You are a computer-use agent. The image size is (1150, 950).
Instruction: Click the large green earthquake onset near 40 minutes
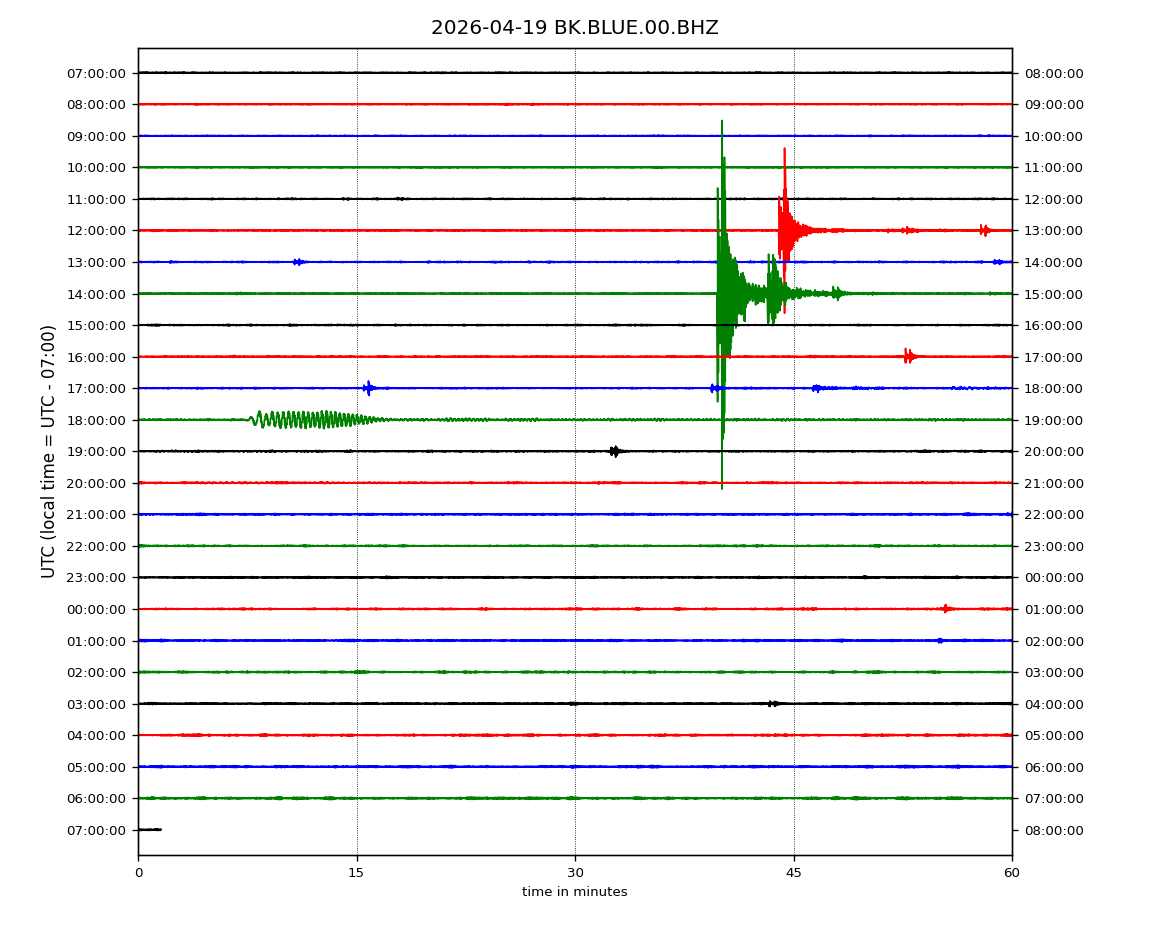pyautogui.click(x=721, y=294)
